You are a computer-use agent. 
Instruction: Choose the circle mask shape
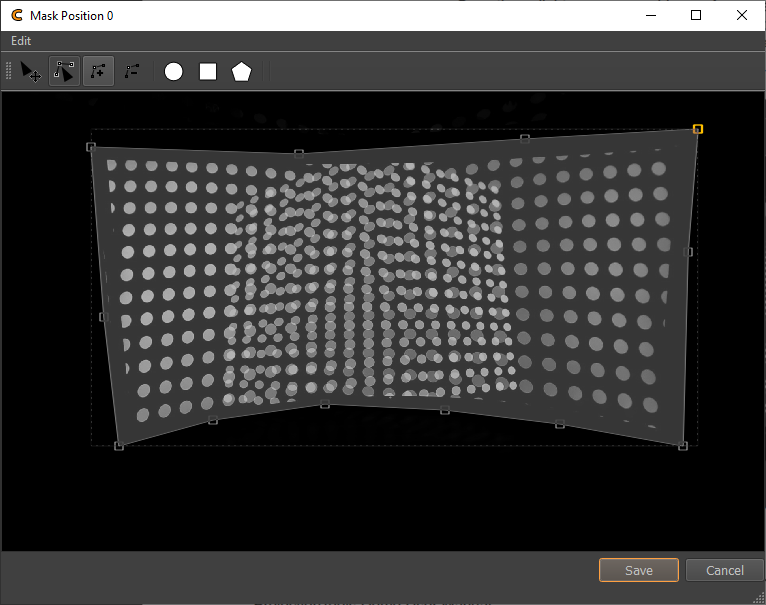(174, 72)
